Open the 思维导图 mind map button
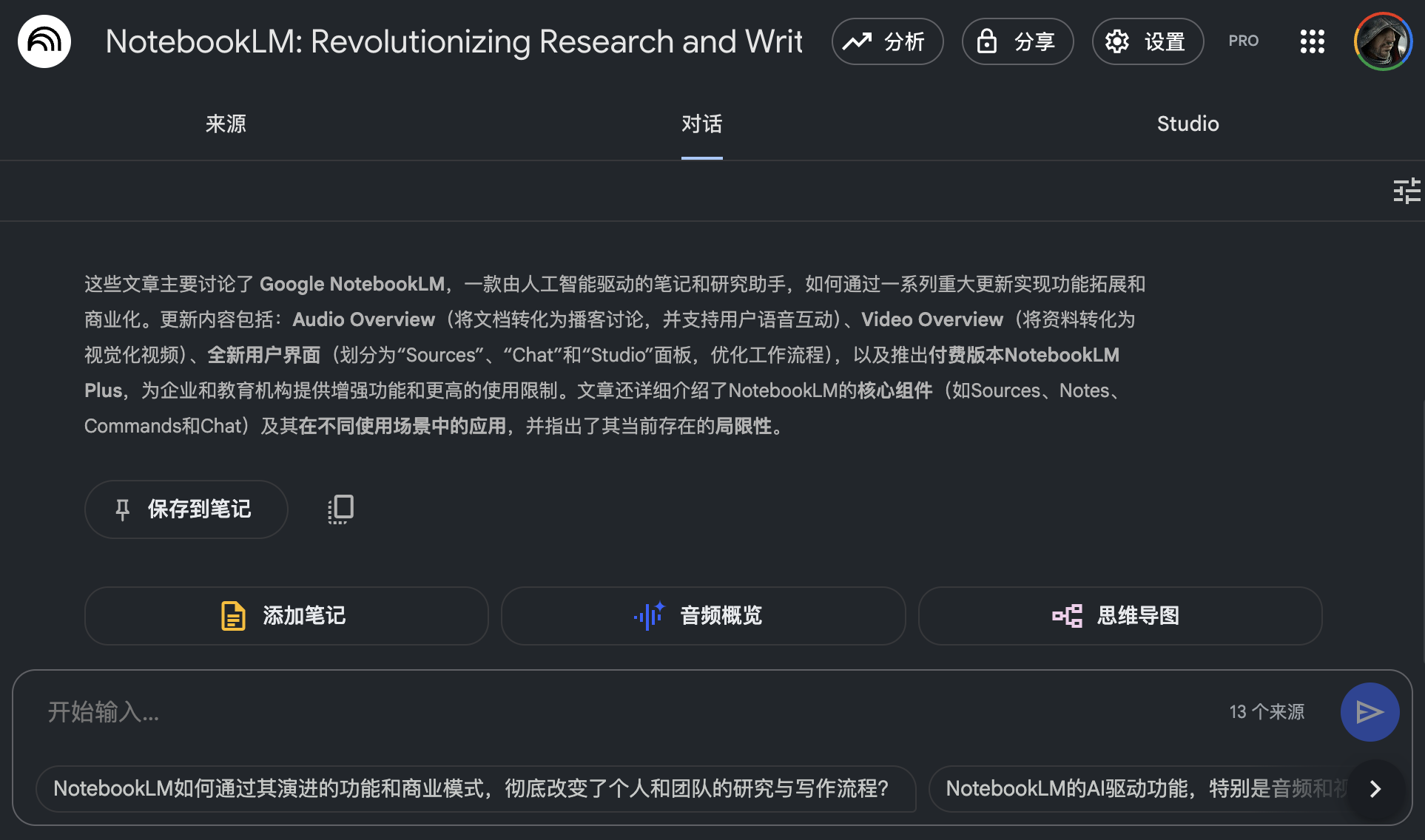Screen dimensions: 1425x840 [x=1120, y=616]
